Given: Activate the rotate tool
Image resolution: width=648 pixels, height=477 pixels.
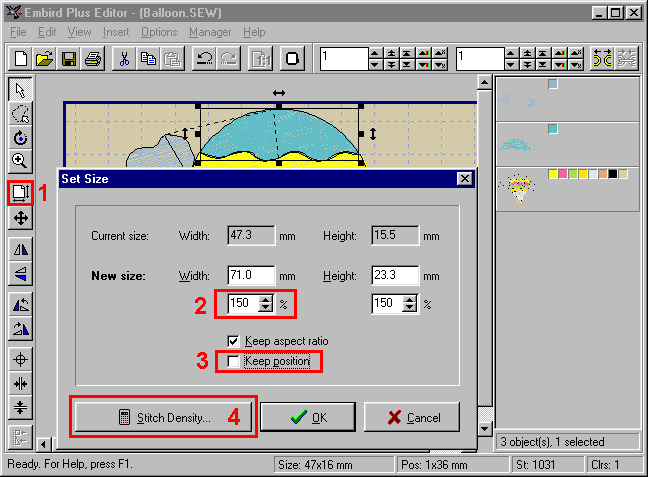Looking at the screenshot, I should point(20,138).
